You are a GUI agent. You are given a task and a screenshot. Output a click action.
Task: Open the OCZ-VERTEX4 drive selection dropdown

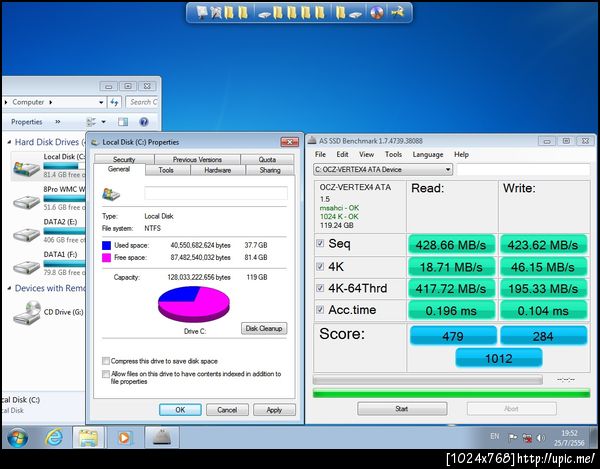pos(447,169)
